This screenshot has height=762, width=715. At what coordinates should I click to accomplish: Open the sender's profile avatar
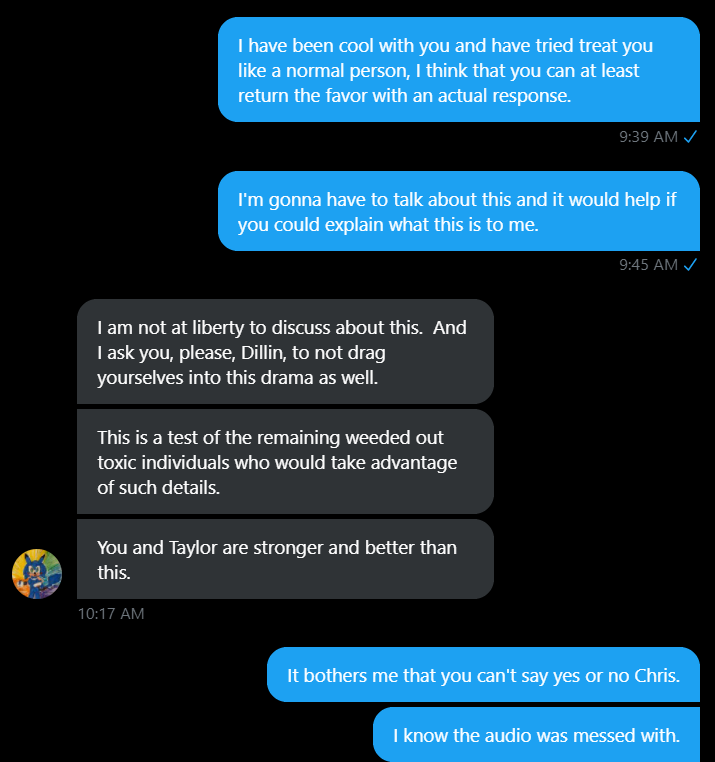37,574
